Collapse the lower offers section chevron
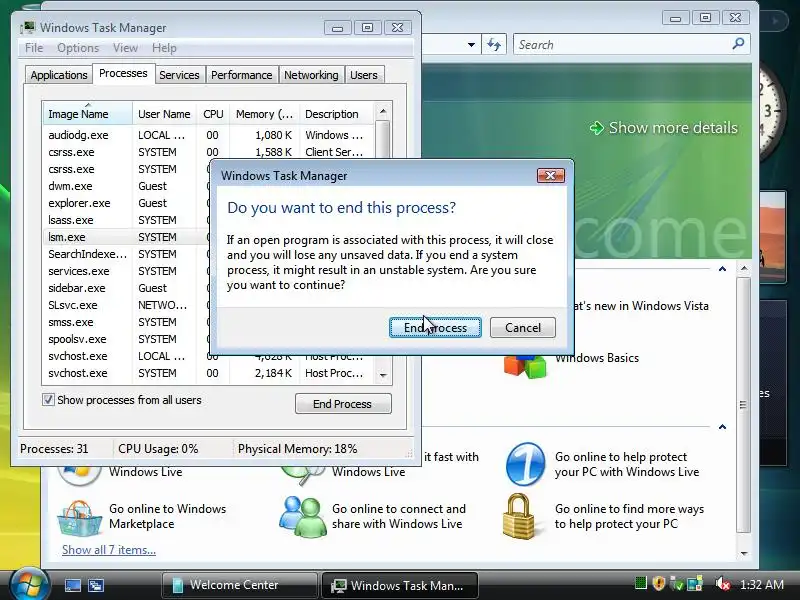 (x=722, y=427)
